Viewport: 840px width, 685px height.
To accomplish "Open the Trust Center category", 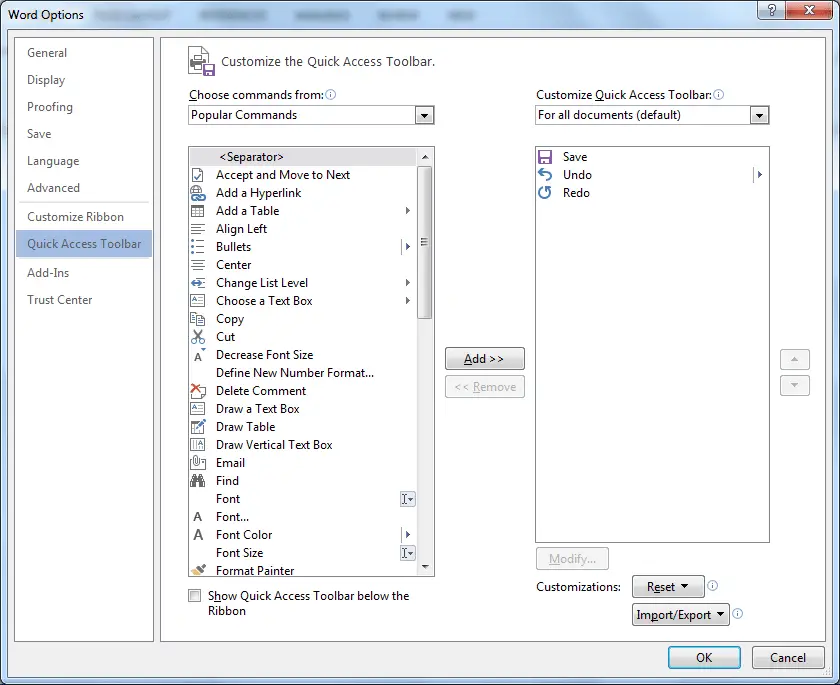I will click(60, 300).
